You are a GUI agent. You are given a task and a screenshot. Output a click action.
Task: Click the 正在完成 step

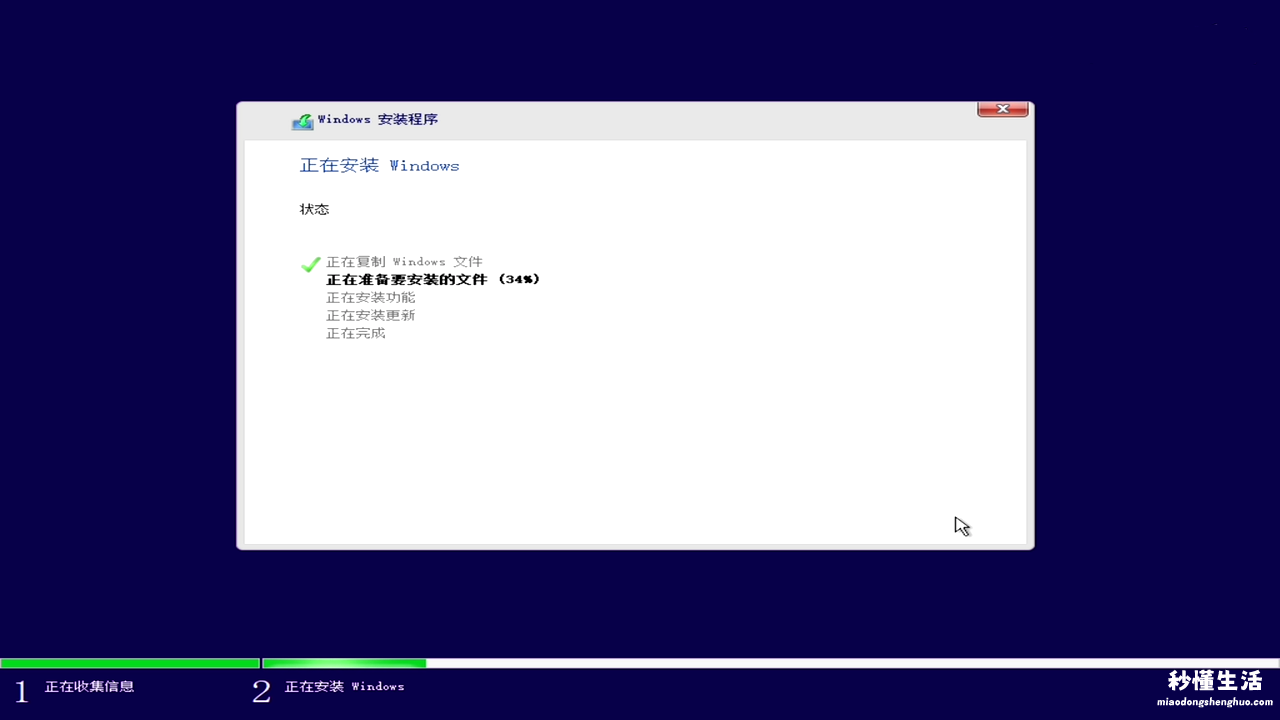coord(356,334)
